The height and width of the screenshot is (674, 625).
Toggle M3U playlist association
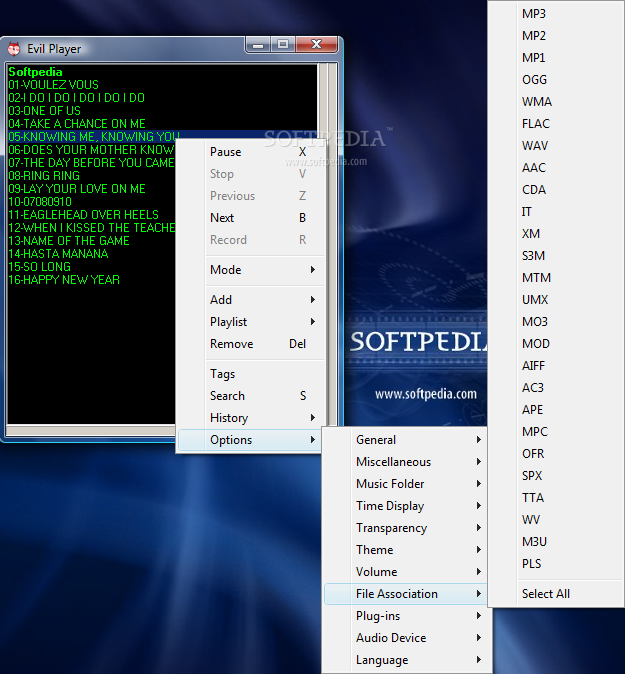point(556,542)
